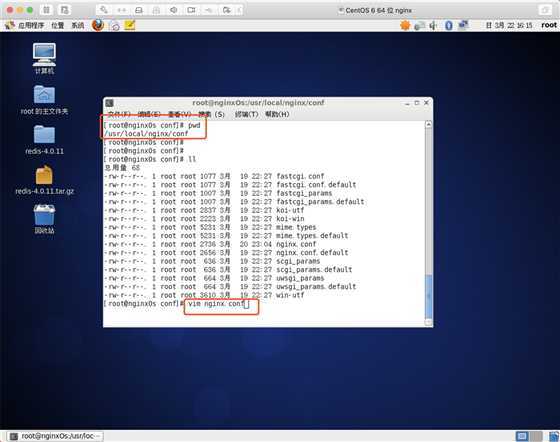This screenshot has width=560, height=442.
Task: Open the 位置 places menu
Action: pyautogui.click(x=58, y=25)
